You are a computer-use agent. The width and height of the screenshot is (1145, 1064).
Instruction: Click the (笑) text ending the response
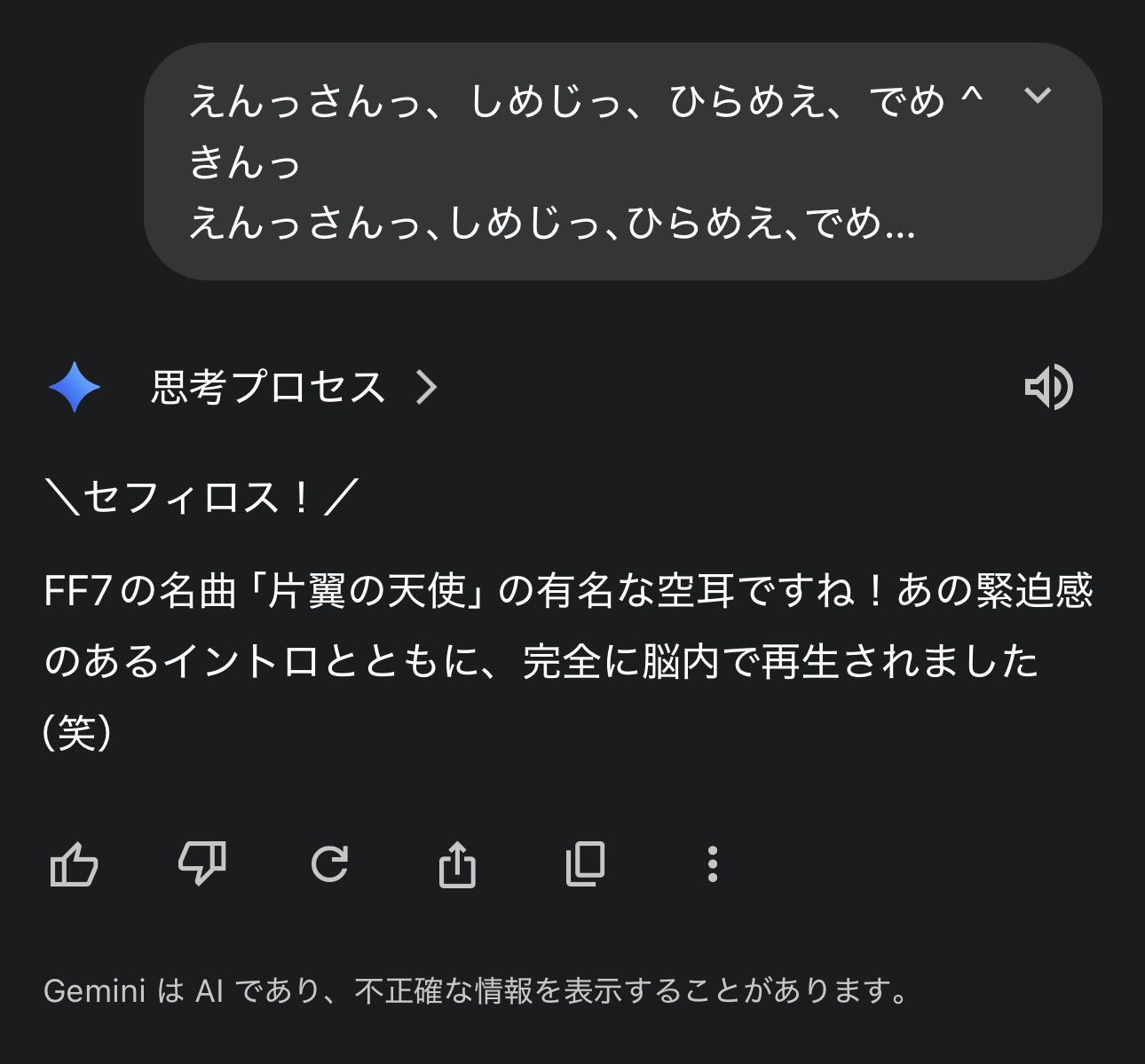pyautogui.click(x=78, y=733)
